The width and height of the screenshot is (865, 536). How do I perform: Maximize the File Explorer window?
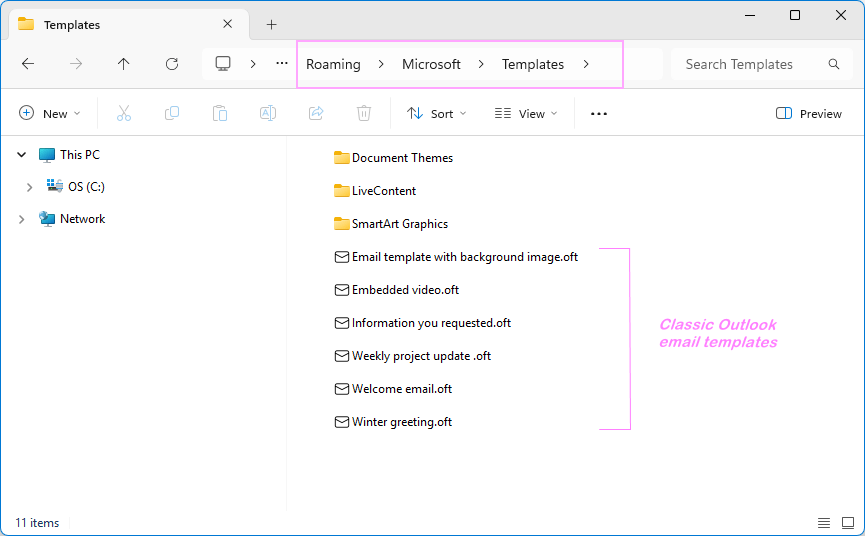pyautogui.click(x=795, y=15)
